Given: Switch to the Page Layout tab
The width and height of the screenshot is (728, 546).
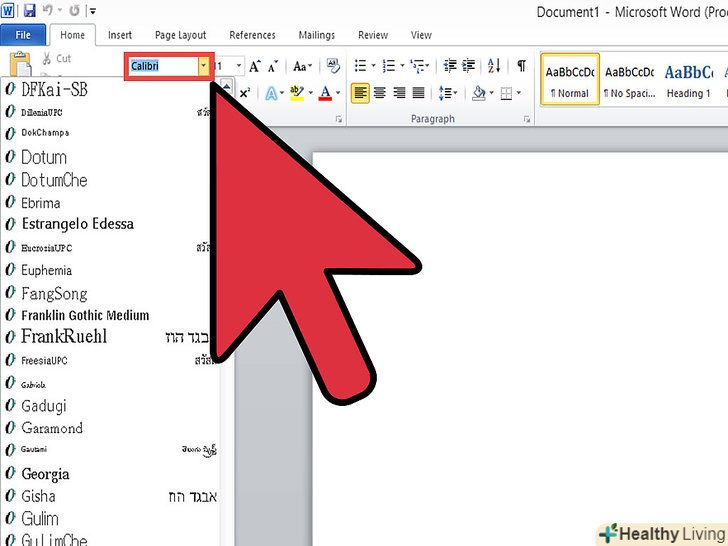Looking at the screenshot, I should [x=180, y=35].
